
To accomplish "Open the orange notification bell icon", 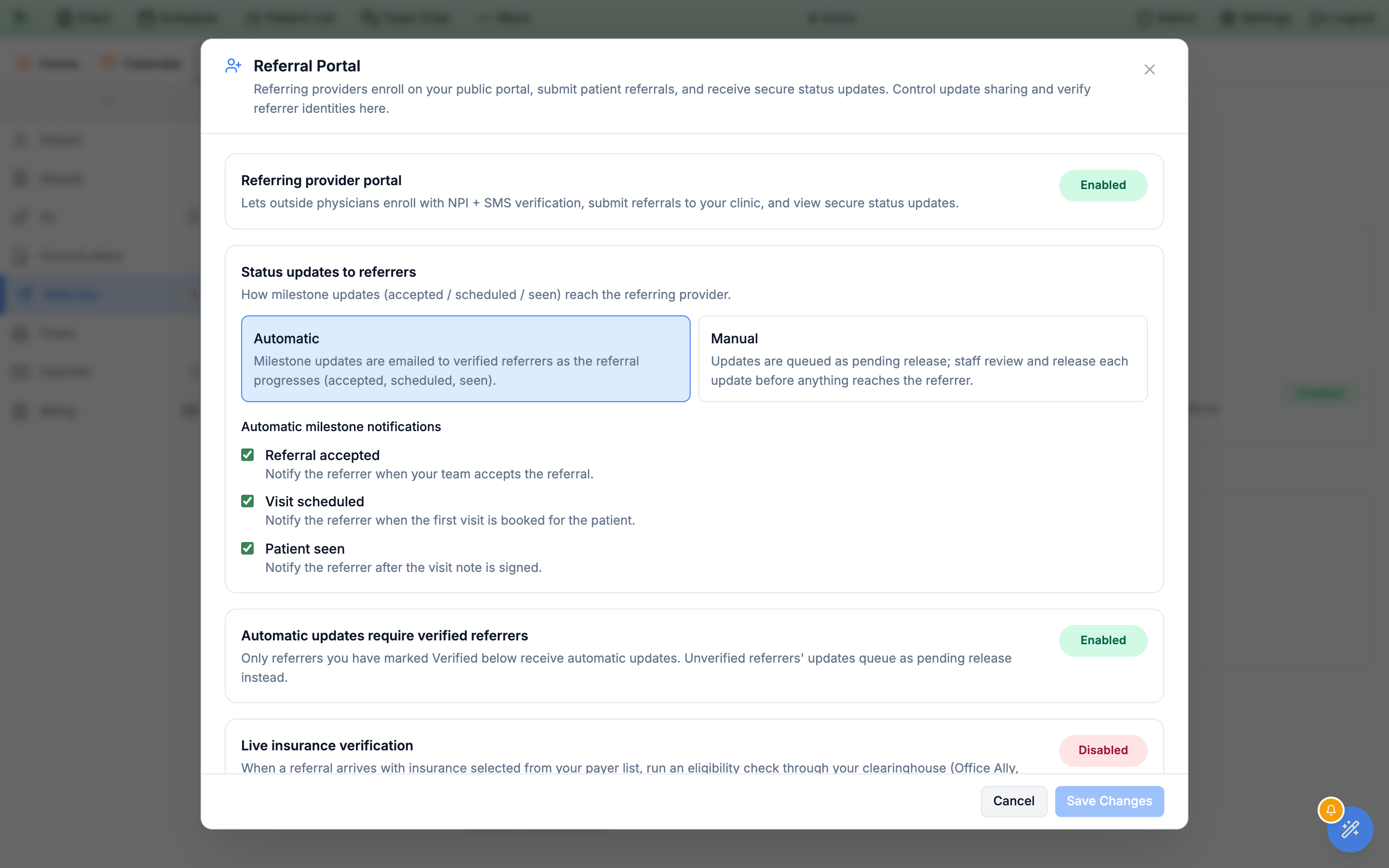I will coord(1331,810).
